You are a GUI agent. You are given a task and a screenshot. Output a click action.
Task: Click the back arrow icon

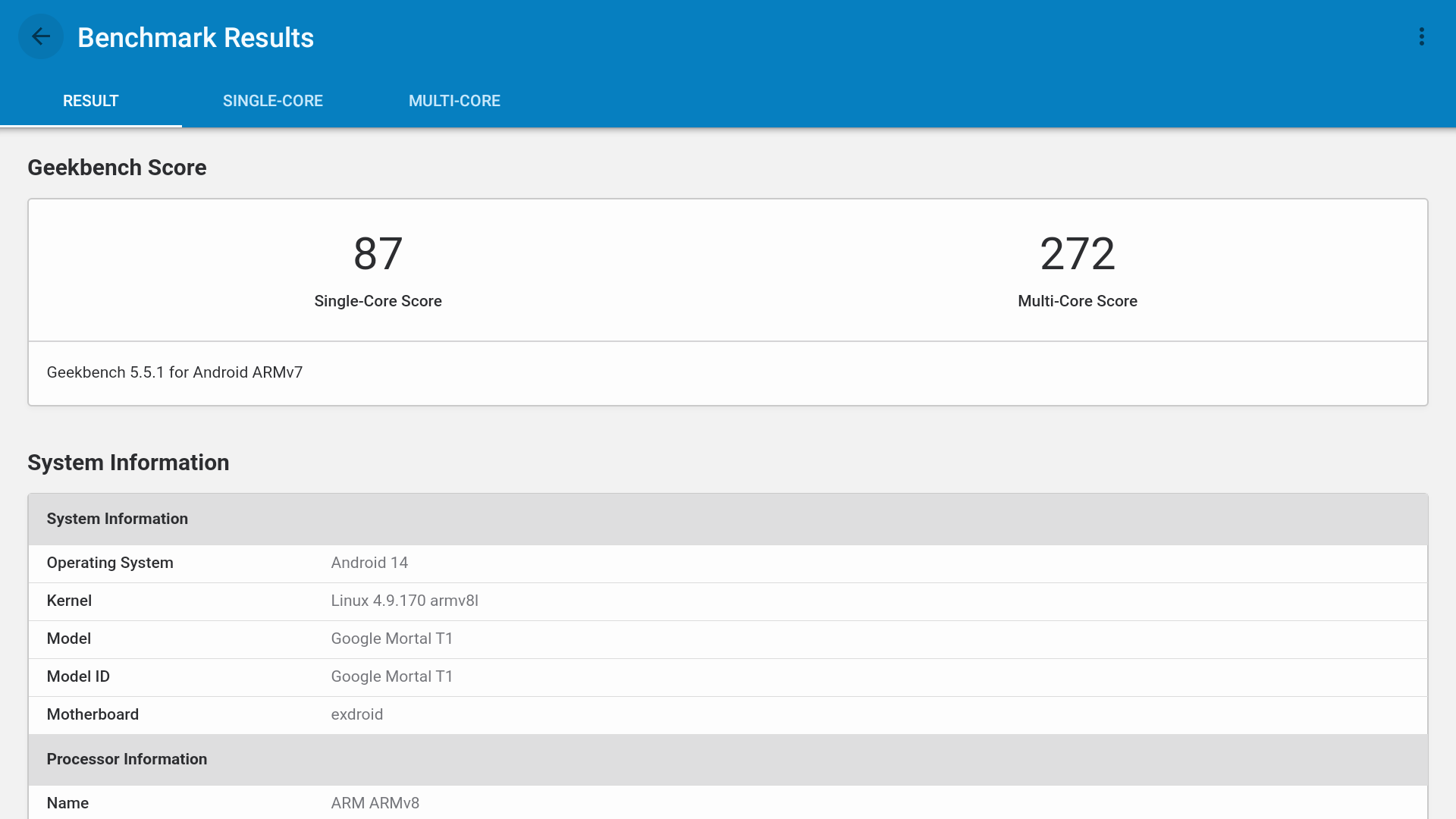(x=41, y=36)
